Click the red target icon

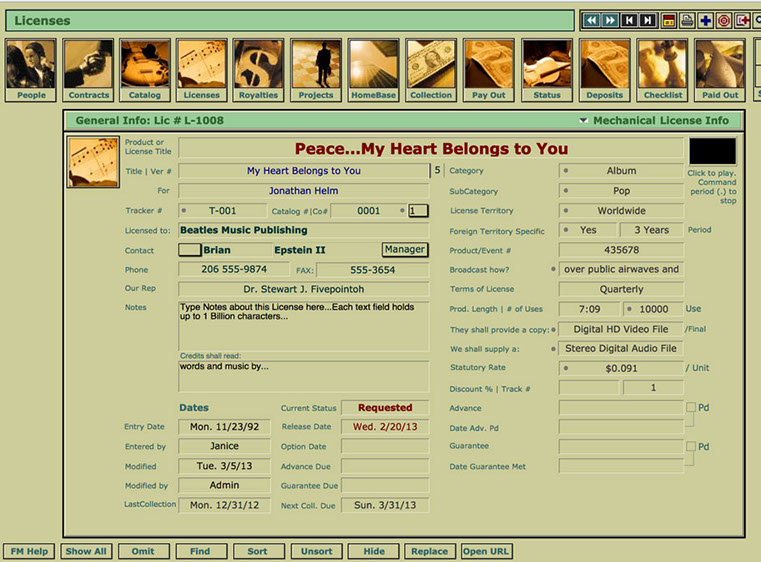pyautogui.click(x=724, y=20)
